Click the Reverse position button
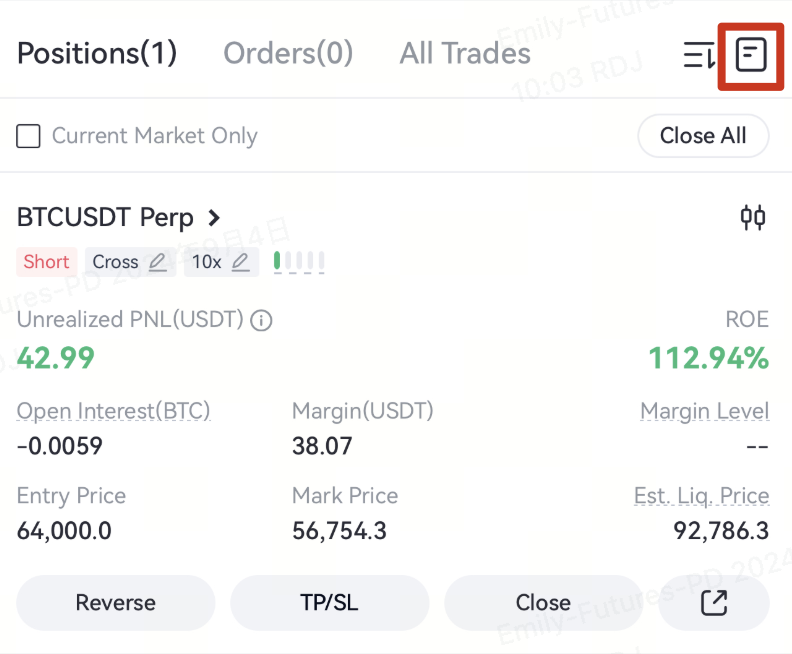 (x=116, y=603)
